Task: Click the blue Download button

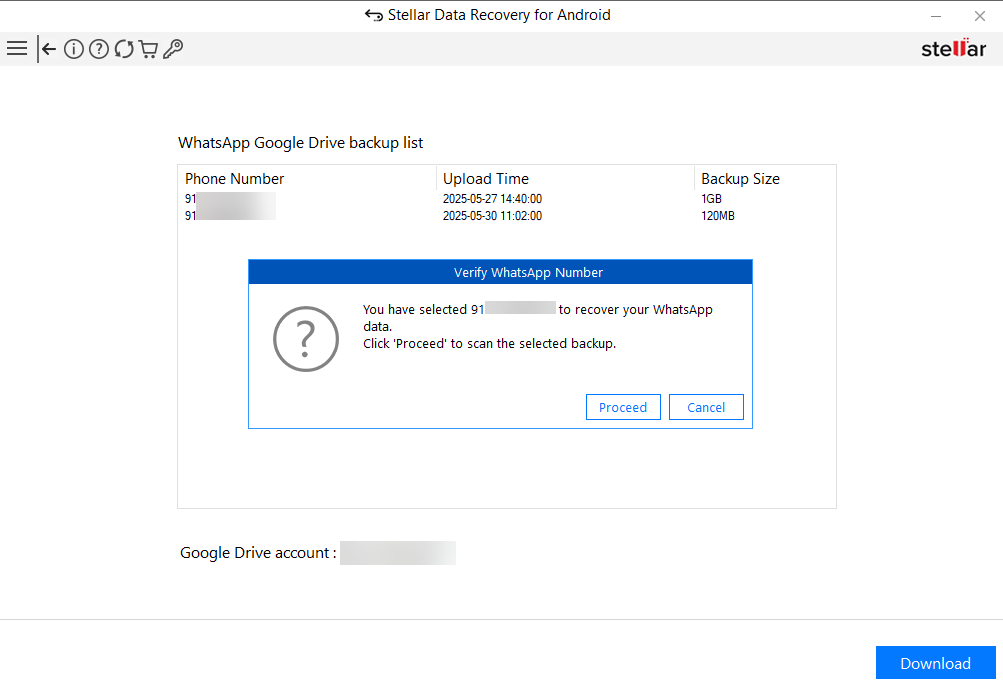Action: [x=935, y=663]
